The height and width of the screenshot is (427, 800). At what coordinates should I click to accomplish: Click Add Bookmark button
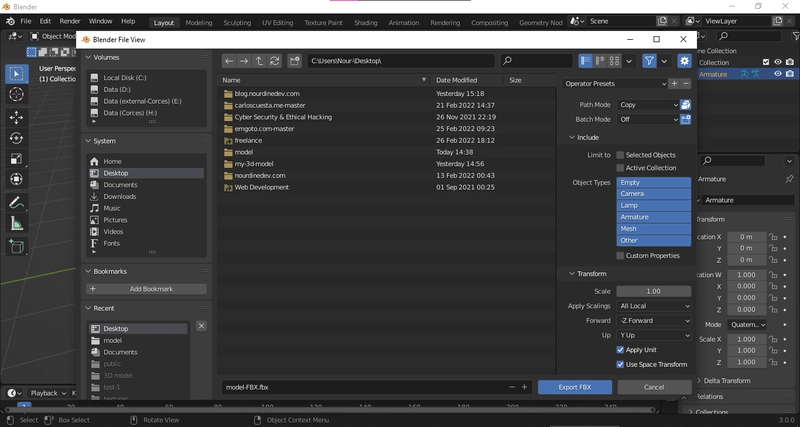coord(146,289)
